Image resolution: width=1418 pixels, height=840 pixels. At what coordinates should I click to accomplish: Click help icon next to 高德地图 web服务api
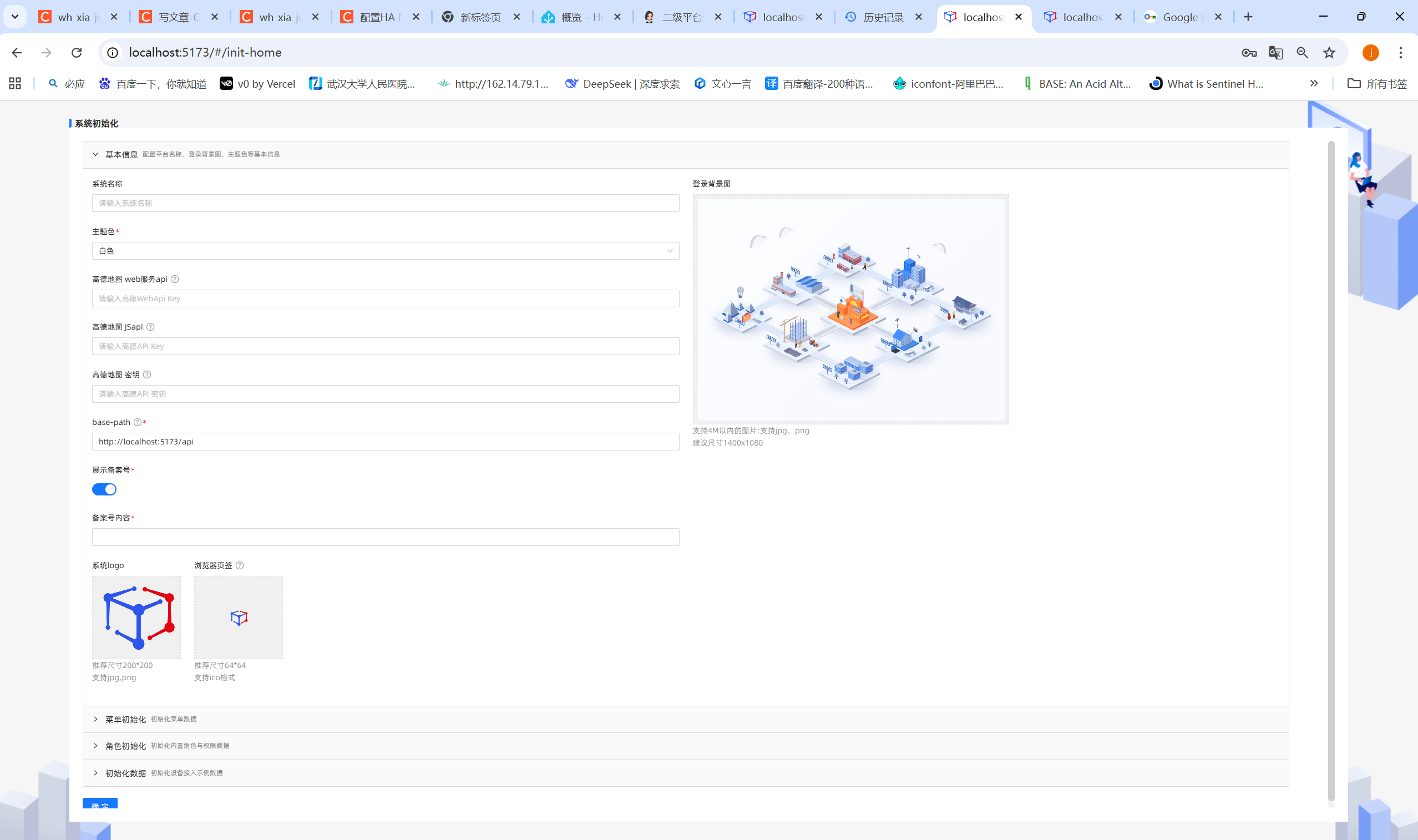click(175, 279)
